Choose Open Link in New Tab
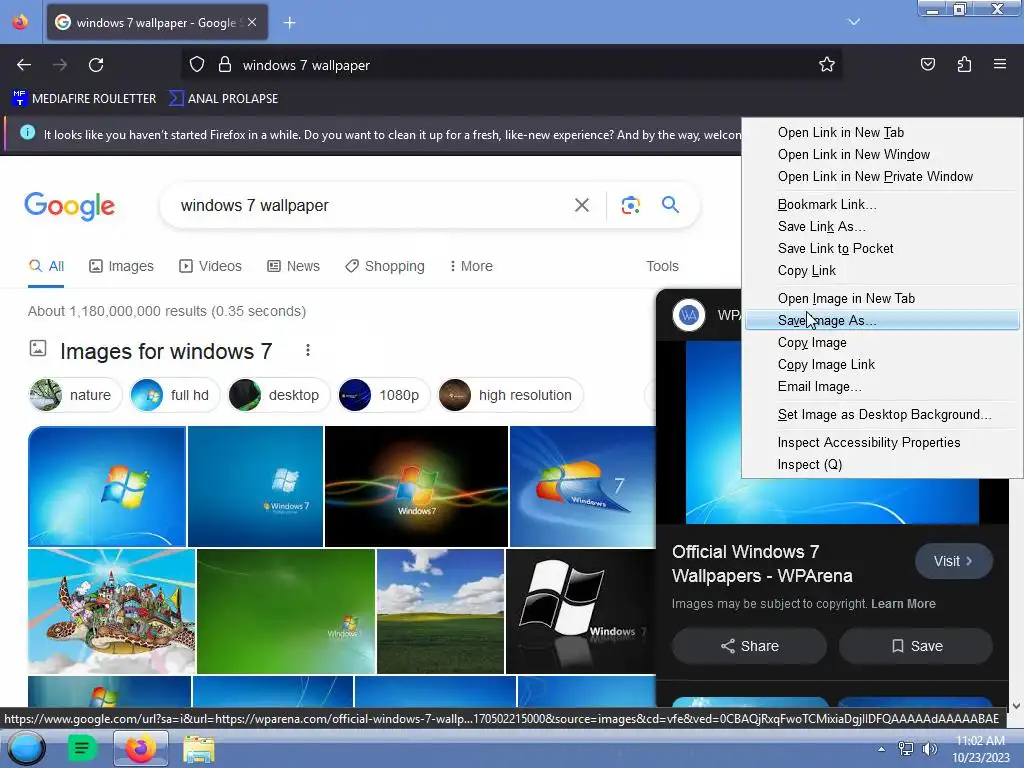Screen dimensions: 1024x768 (882, 133)
